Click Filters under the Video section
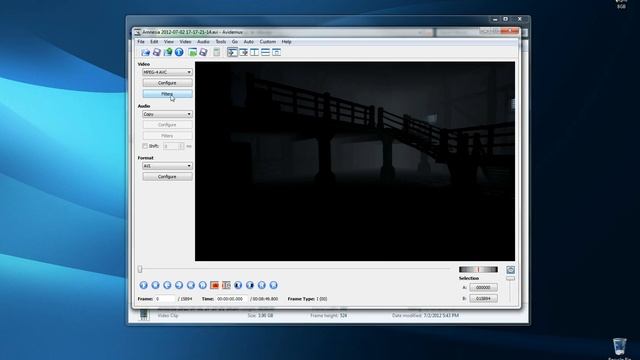 [x=167, y=94]
